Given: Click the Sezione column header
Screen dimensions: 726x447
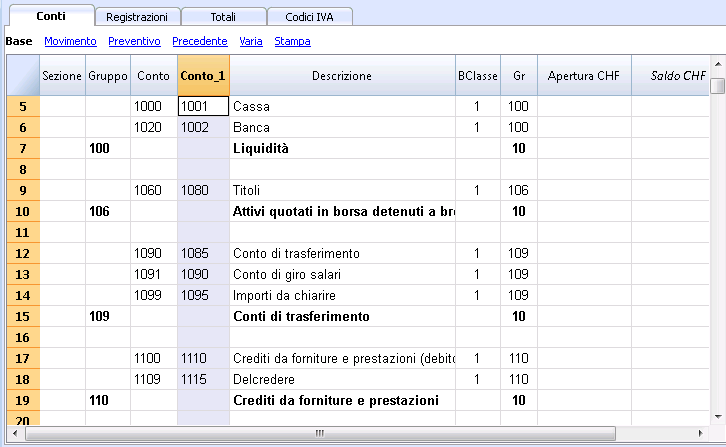Looking at the screenshot, I should (62, 76).
